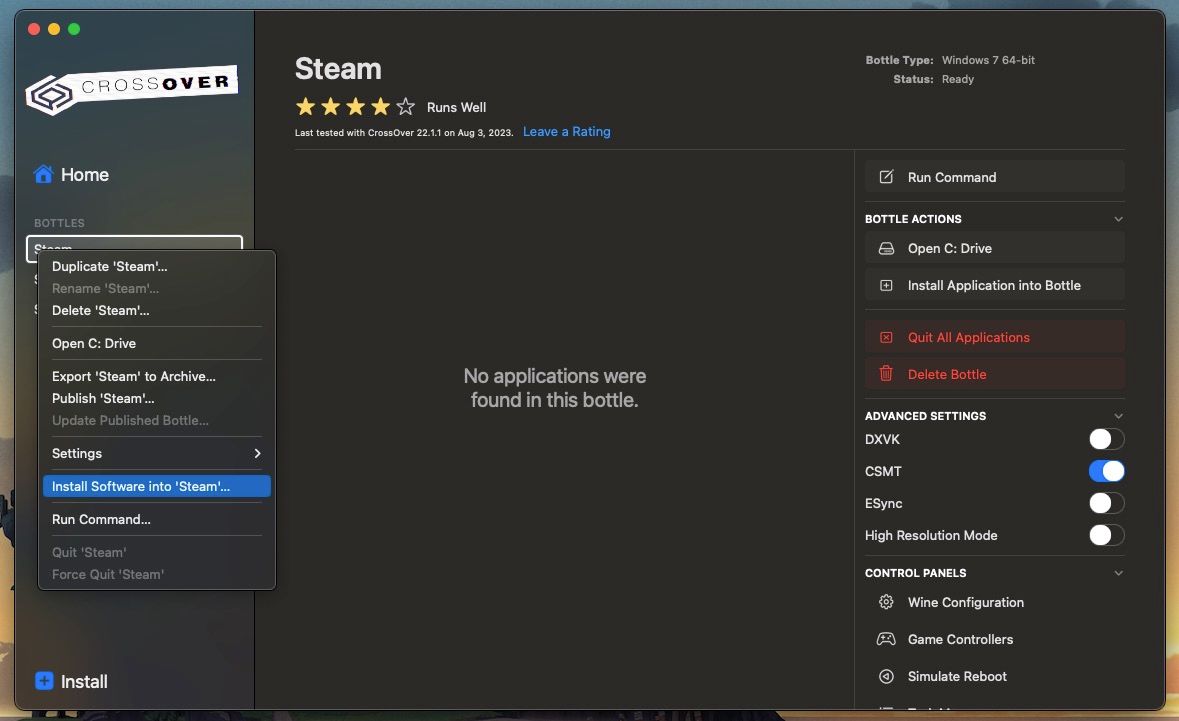
Task: Click the third rating star
Action: coord(356,107)
